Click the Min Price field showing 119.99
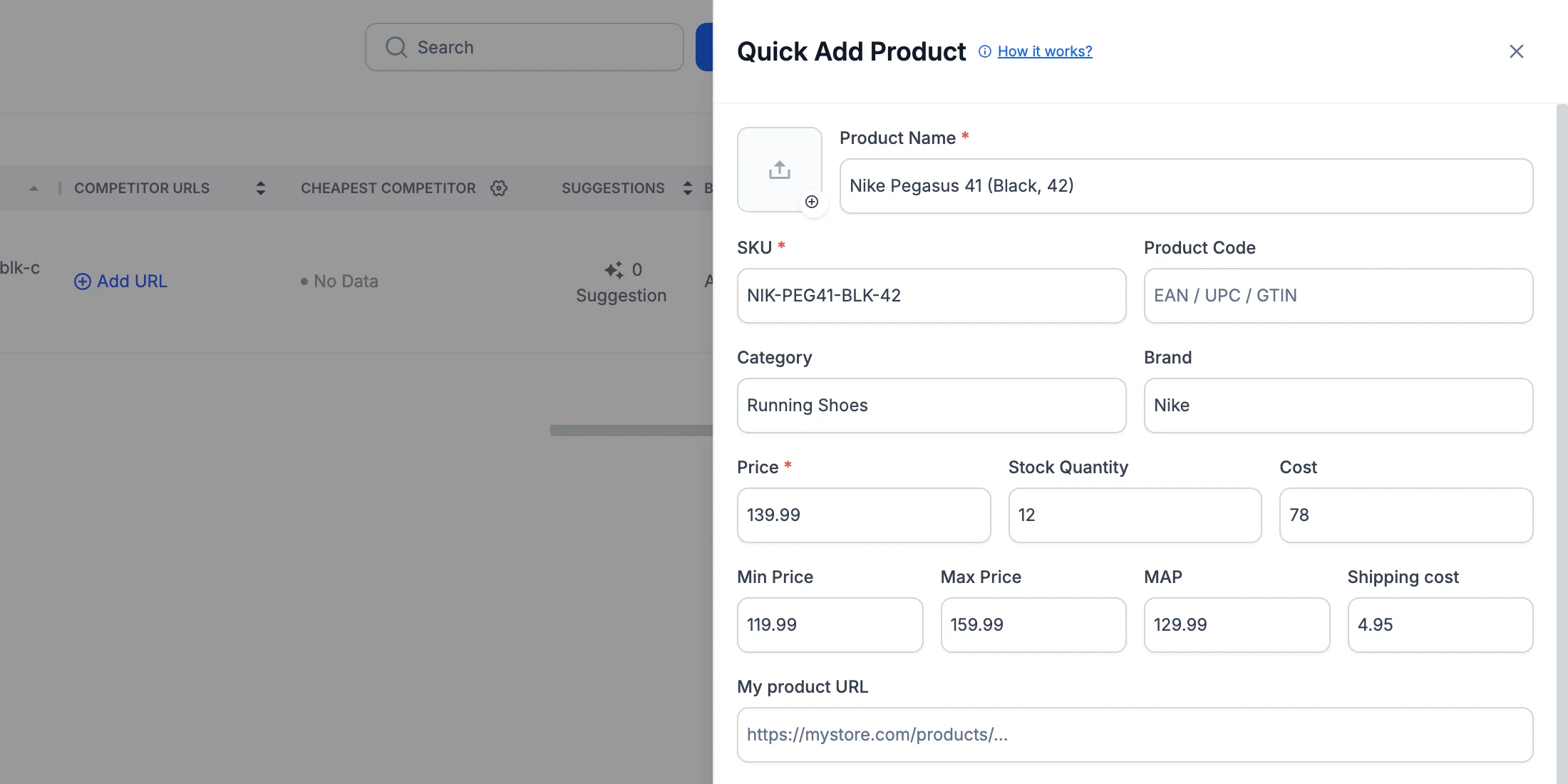This screenshot has height=784, width=1568. pos(830,625)
